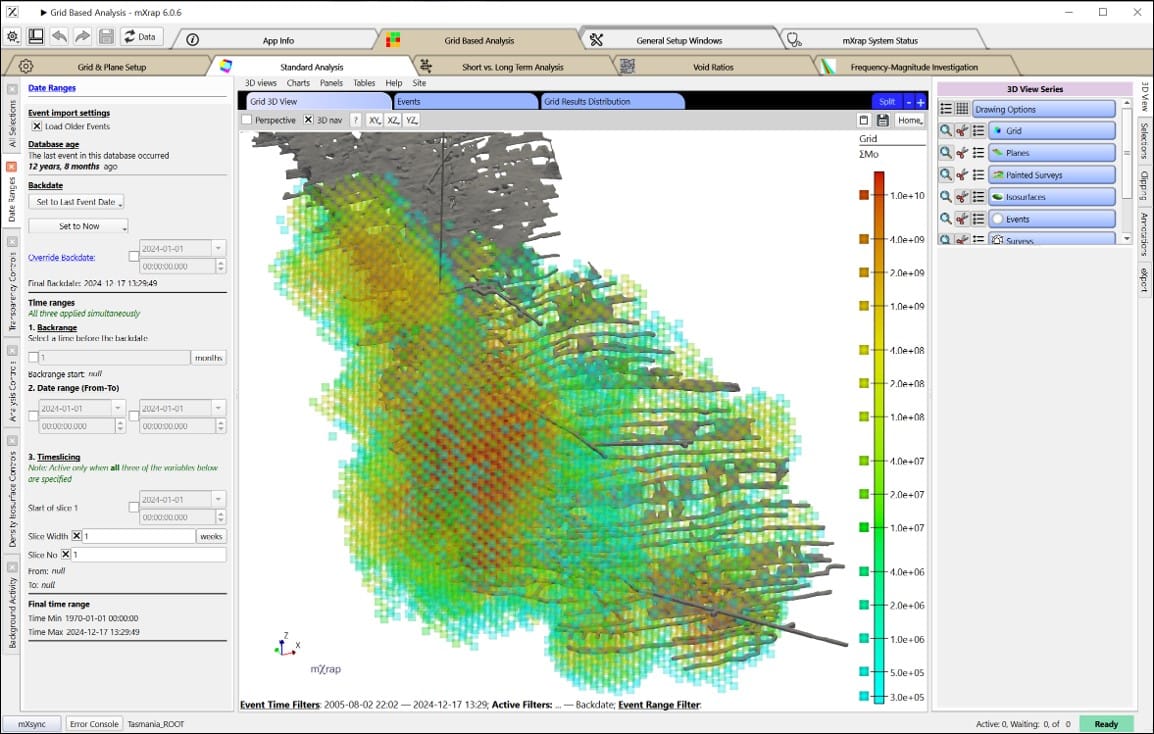Click the undo arrow icon
The height and width of the screenshot is (734, 1154).
point(59,36)
